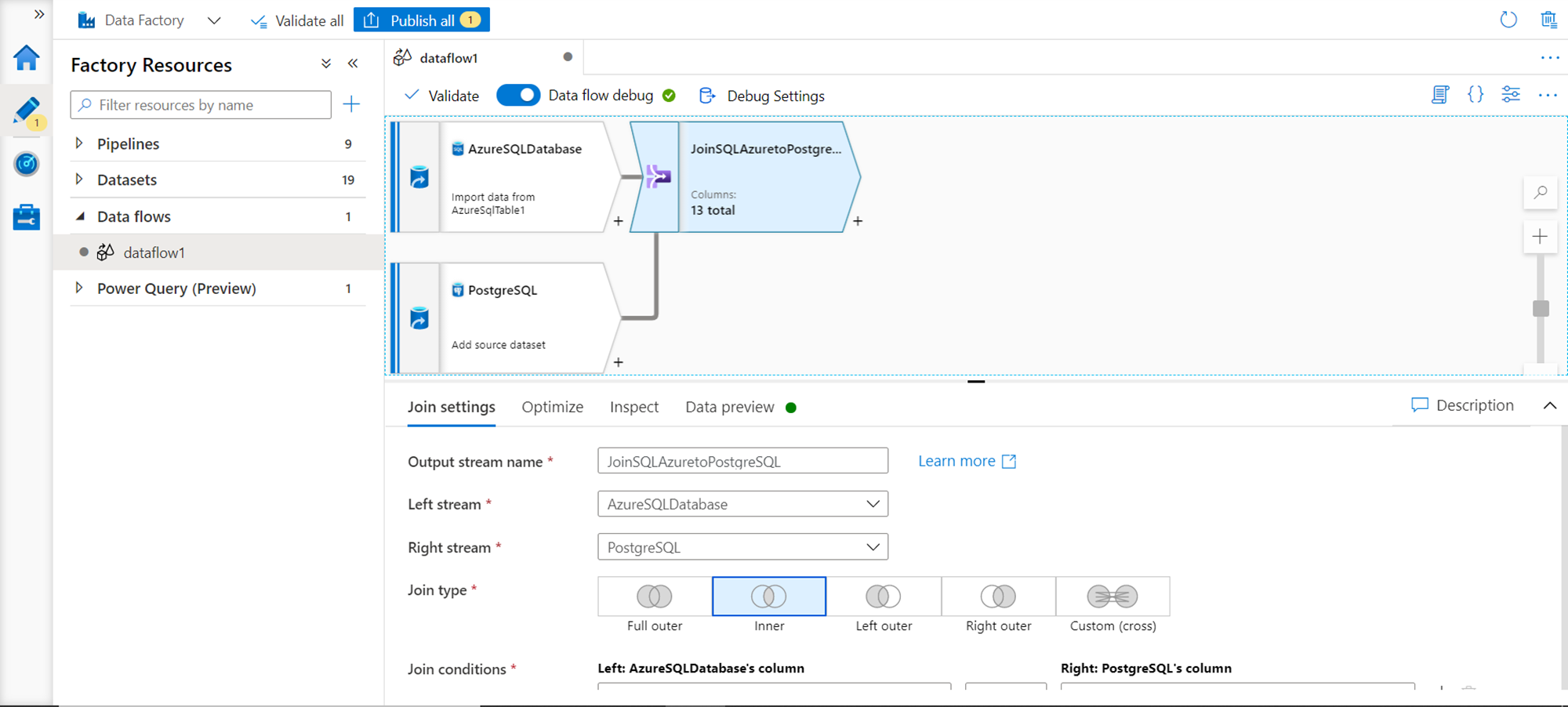Add new resource with plus icon
The width and height of the screenshot is (1568, 707).
tap(351, 104)
